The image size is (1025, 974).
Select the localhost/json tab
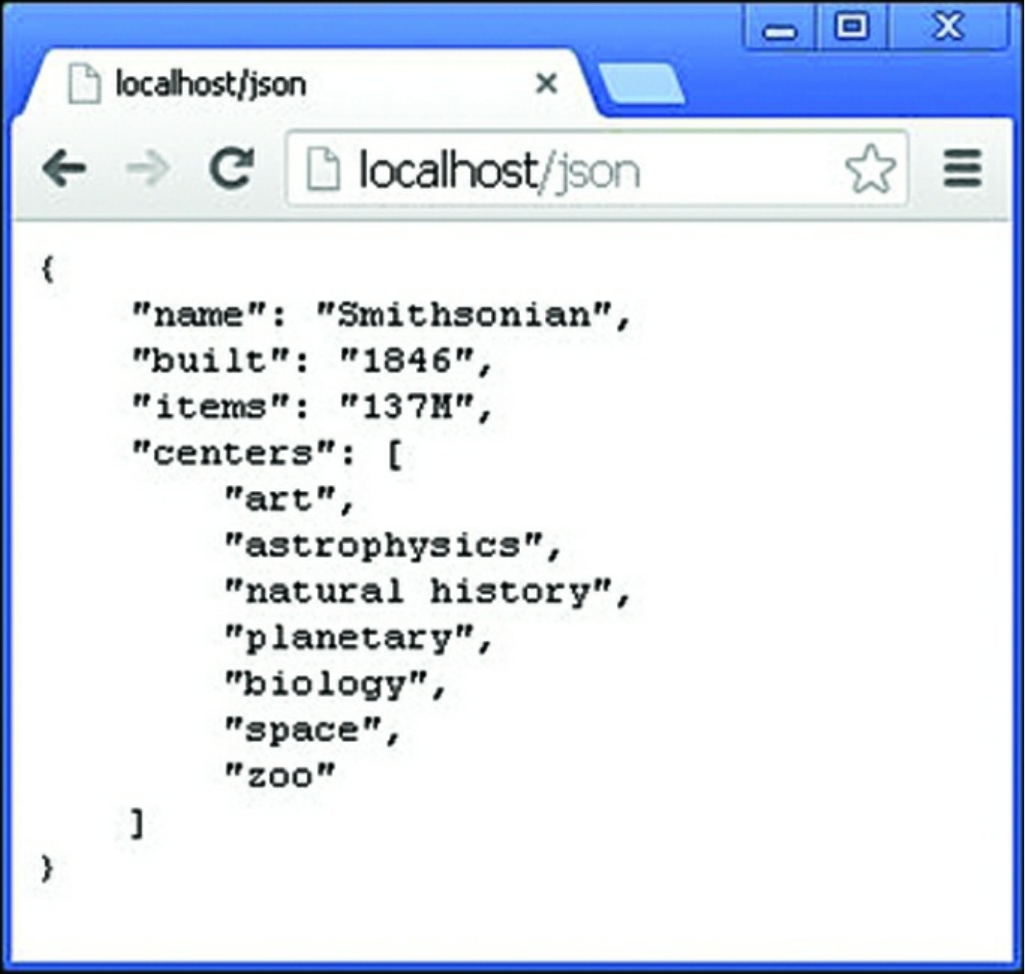(x=311, y=84)
